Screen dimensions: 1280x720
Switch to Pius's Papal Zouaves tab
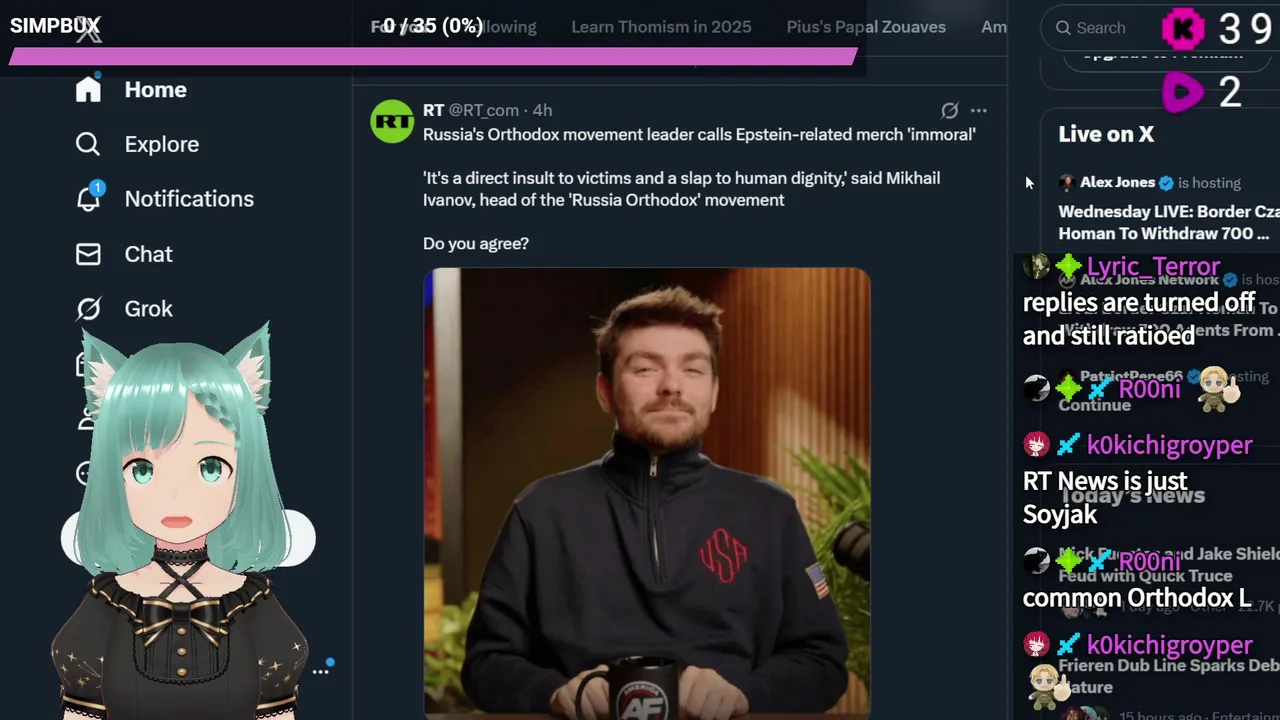(x=866, y=27)
